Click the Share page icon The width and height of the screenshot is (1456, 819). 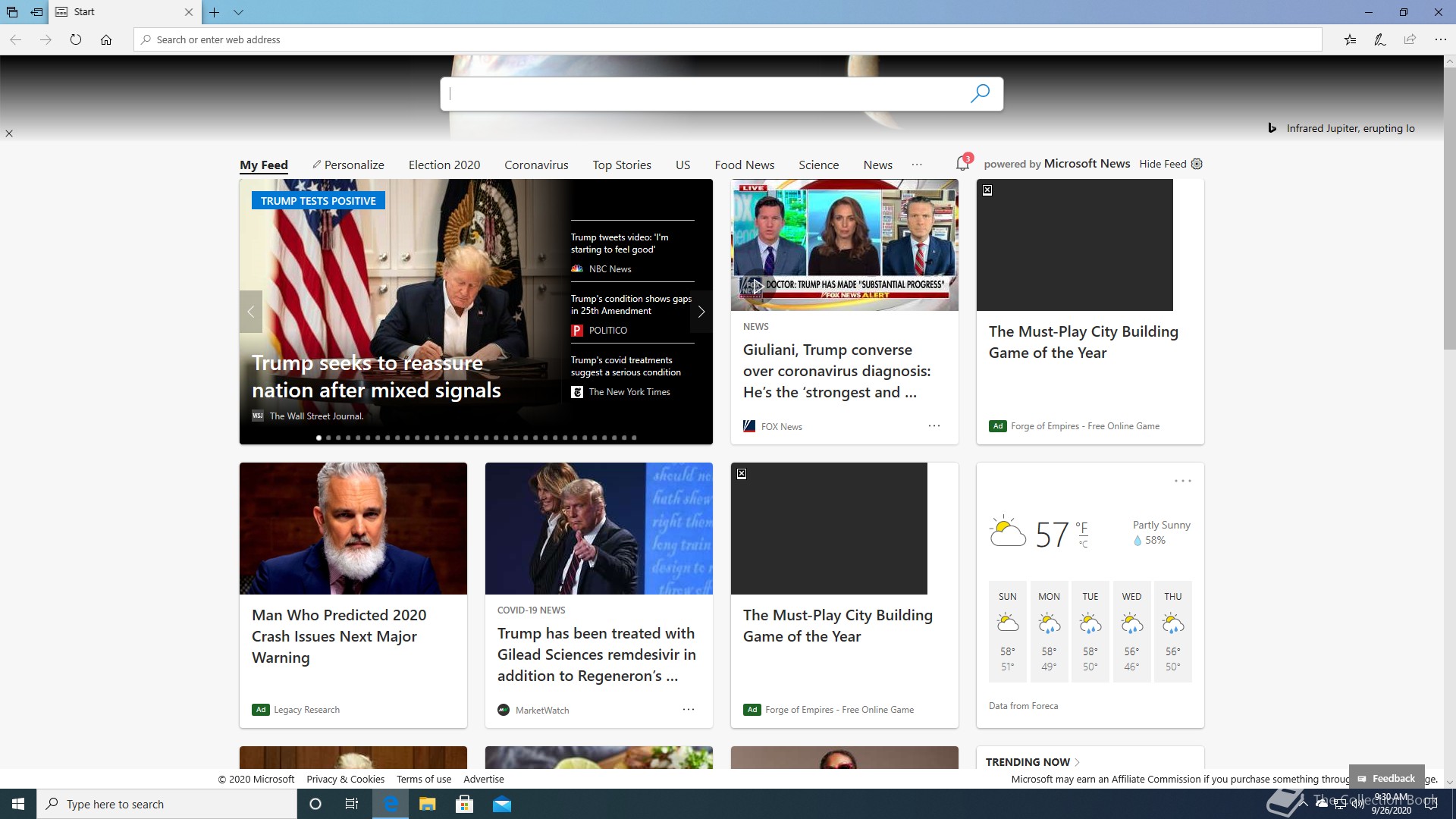tap(1410, 39)
